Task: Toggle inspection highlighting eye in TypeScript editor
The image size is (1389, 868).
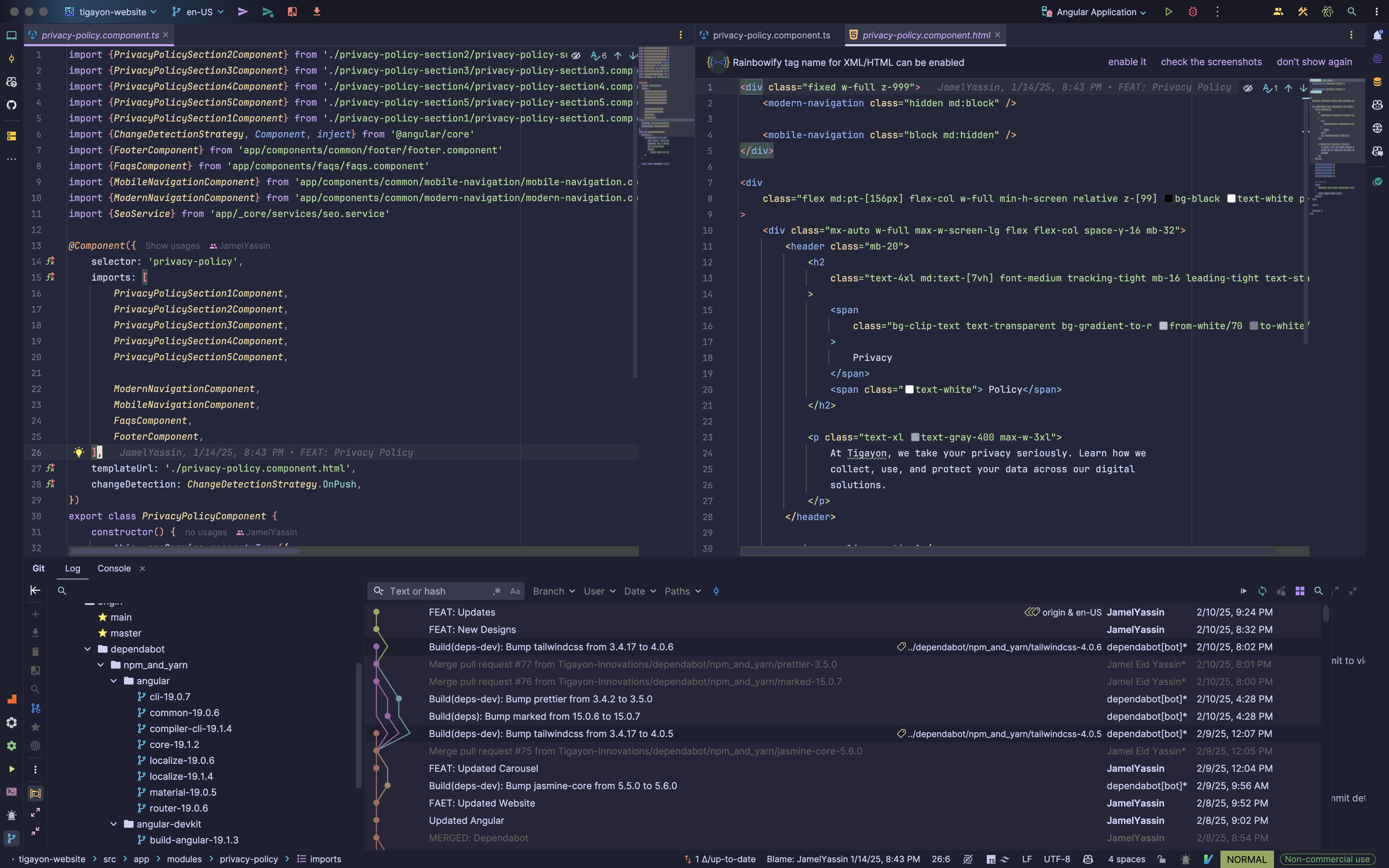Action: tap(576, 56)
